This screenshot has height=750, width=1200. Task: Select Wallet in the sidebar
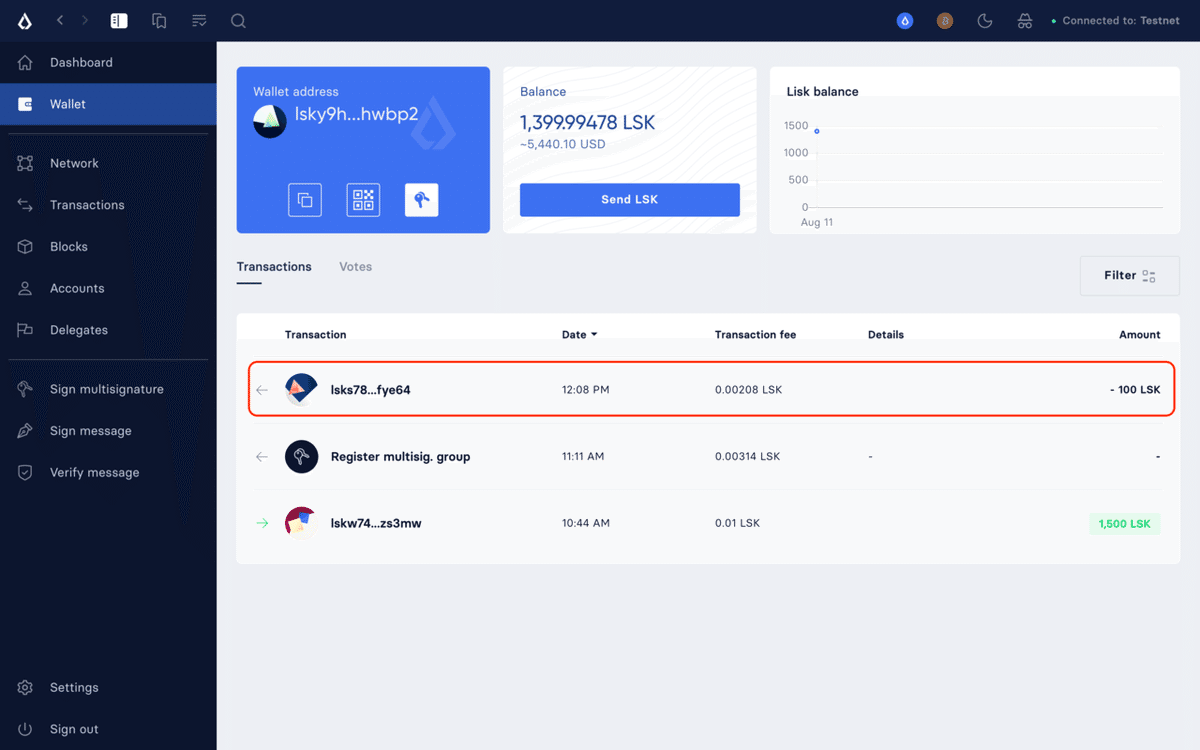(108, 104)
